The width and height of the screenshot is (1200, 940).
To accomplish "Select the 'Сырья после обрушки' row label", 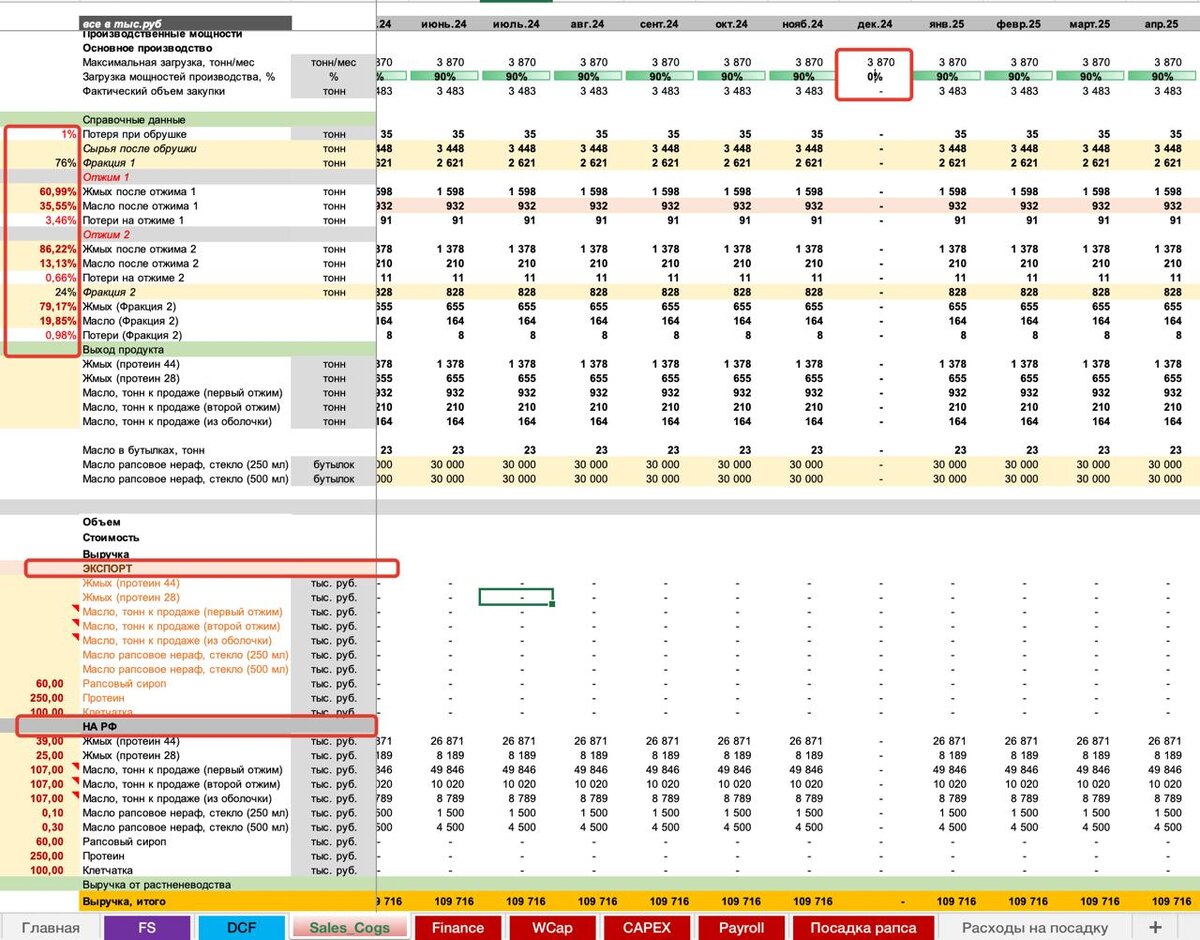I will [x=139, y=148].
